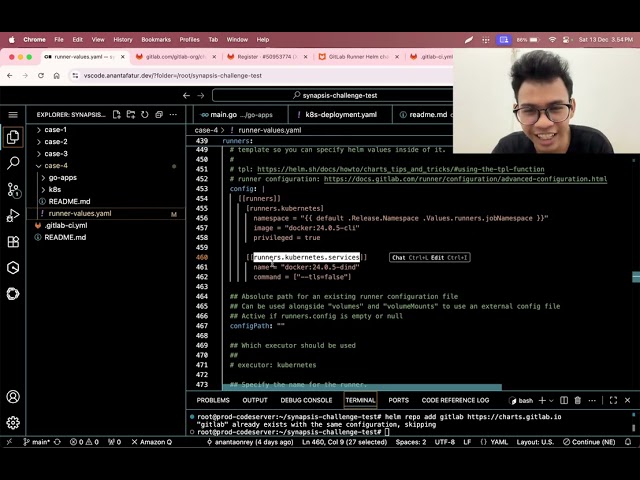Go back in Chrome browser
This screenshot has height=480, width=640.
pos(10,76)
